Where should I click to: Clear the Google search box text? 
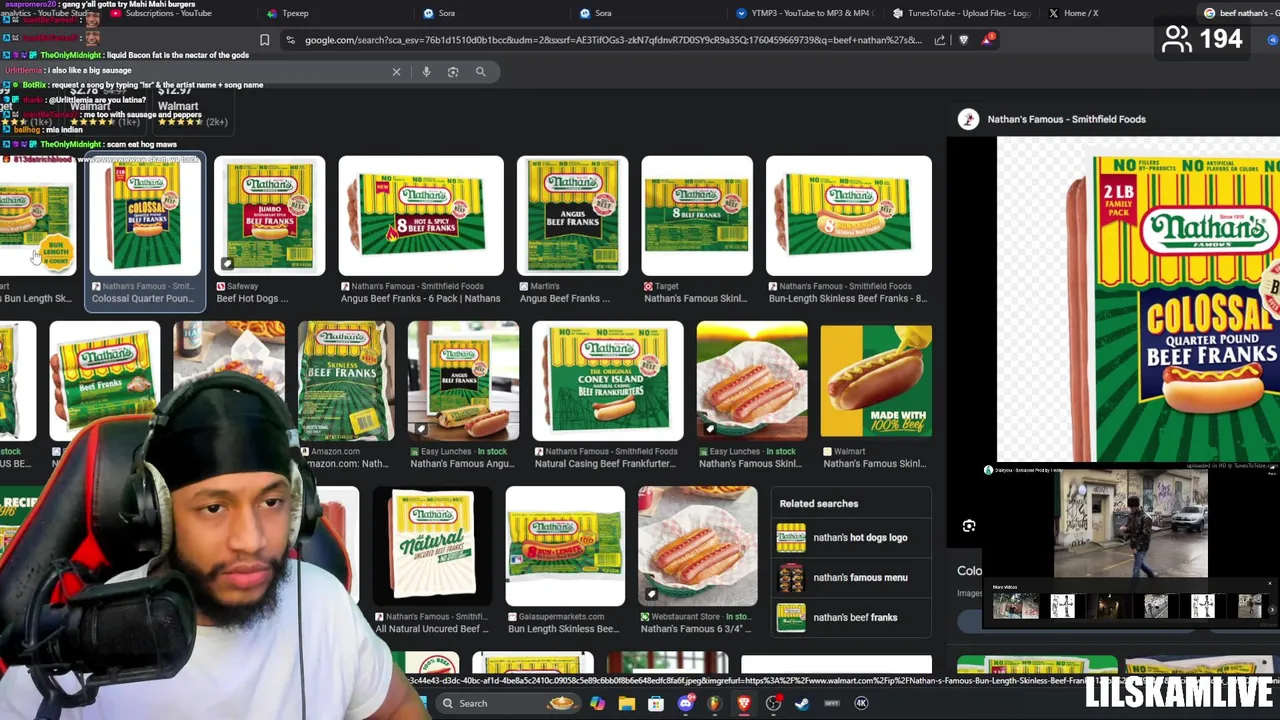point(396,72)
